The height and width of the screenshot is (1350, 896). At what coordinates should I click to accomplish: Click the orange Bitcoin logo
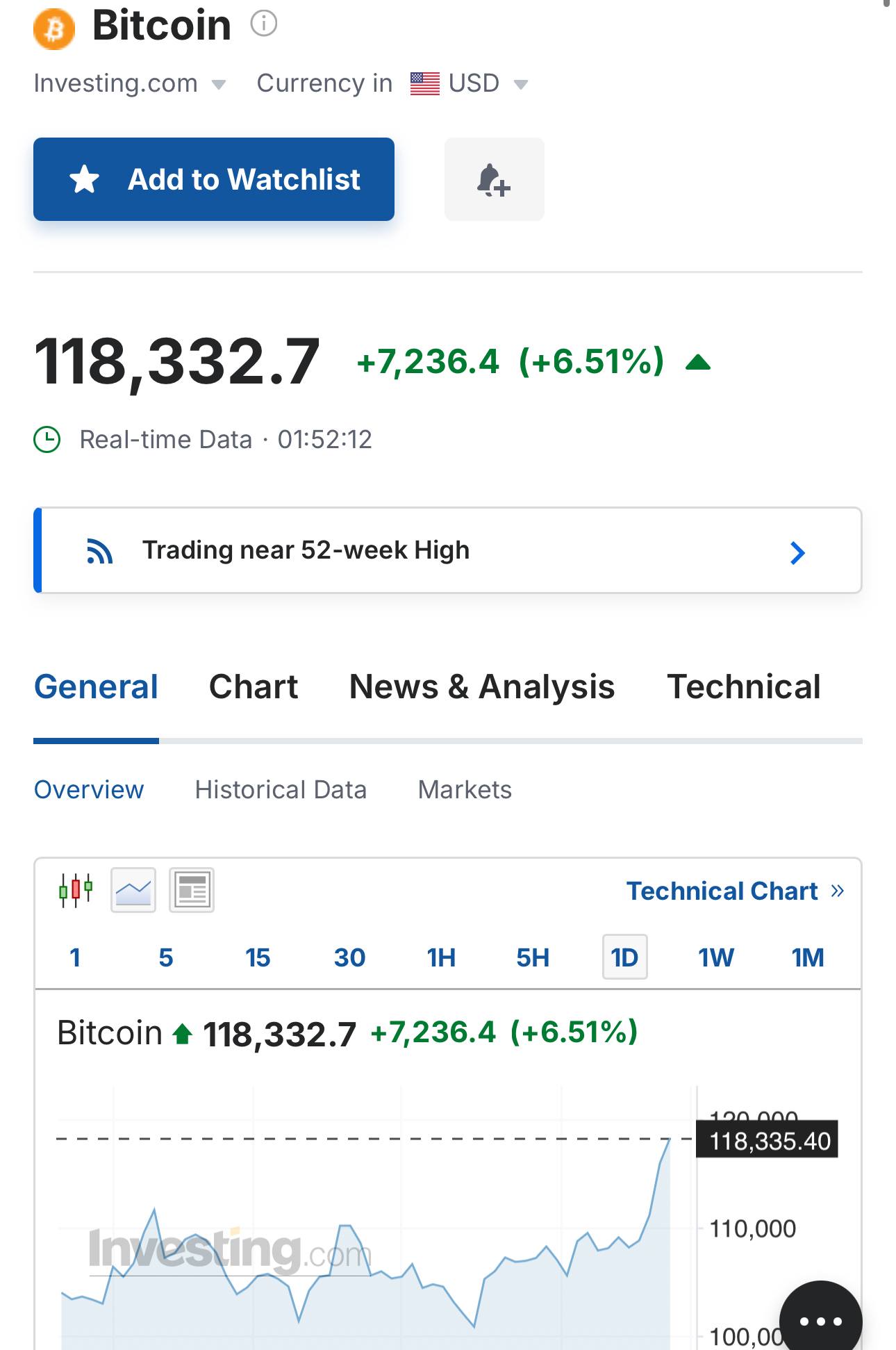click(x=54, y=28)
